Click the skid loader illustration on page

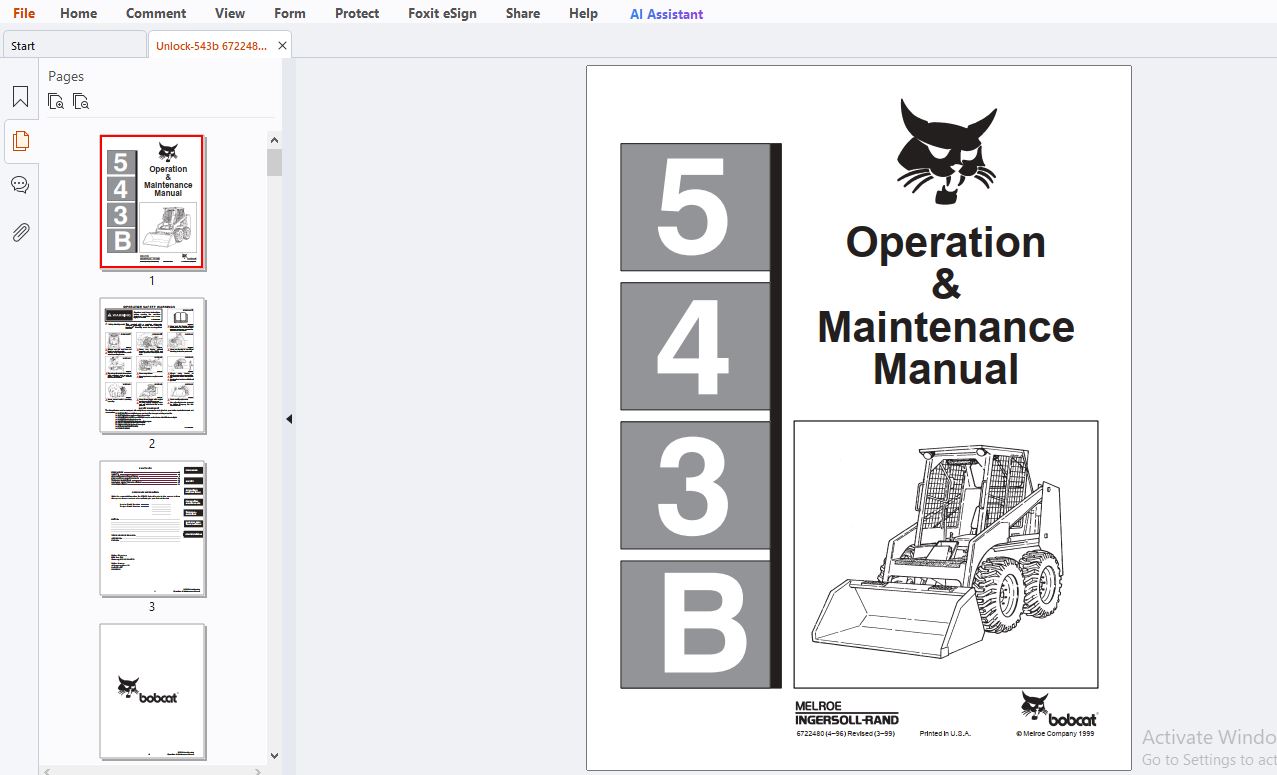click(x=946, y=554)
